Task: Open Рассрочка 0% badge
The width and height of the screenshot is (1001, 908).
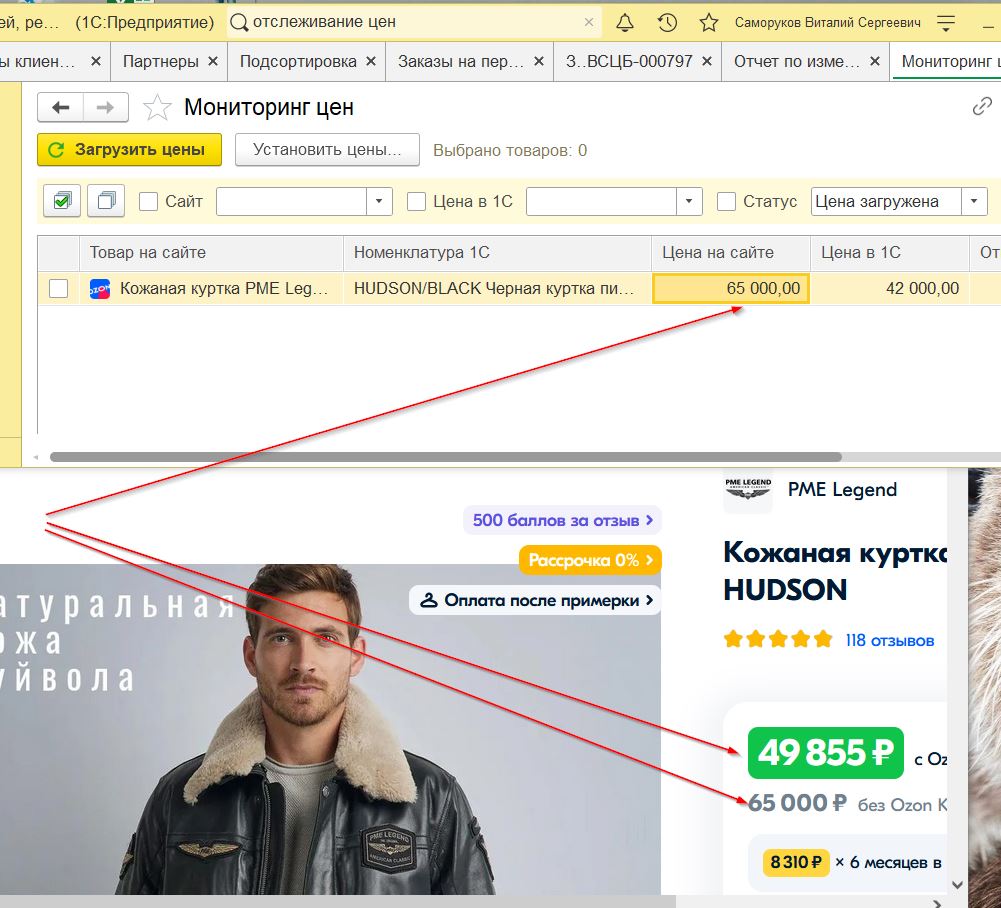Action: click(591, 561)
